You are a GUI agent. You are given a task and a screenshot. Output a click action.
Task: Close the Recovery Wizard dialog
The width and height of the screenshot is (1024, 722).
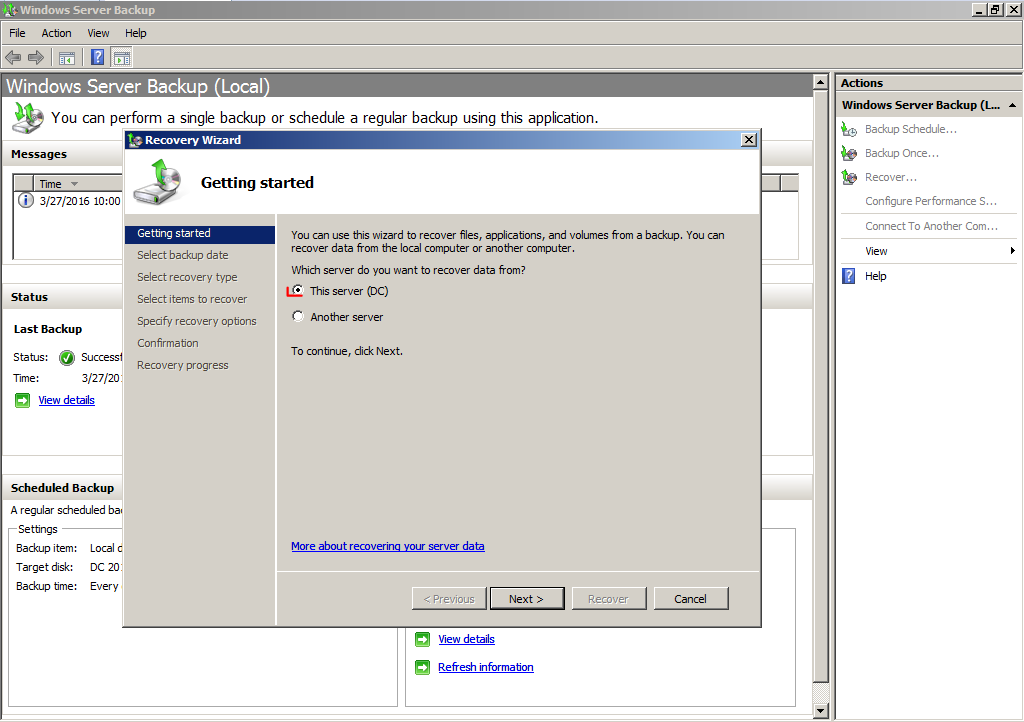point(749,140)
